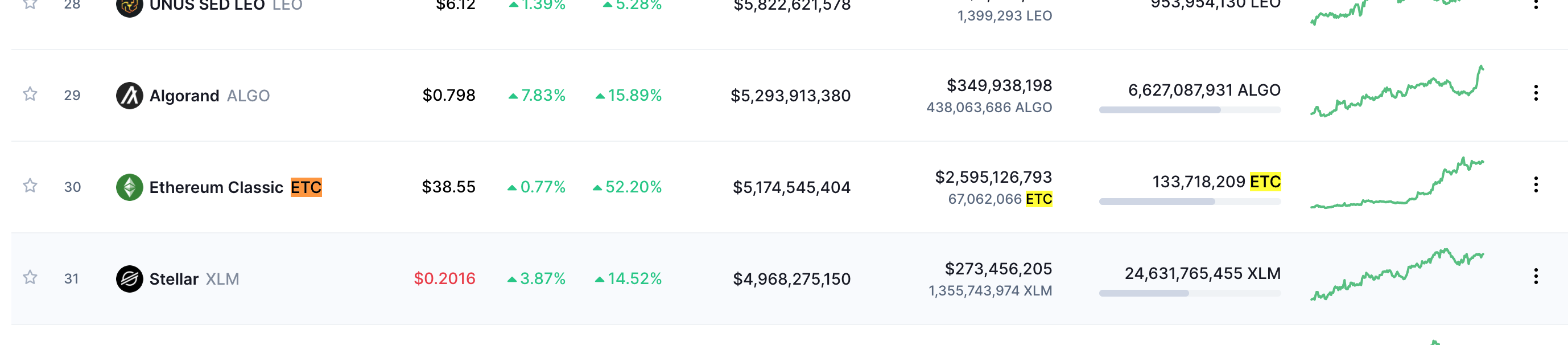The height and width of the screenshot is (345, 1568).
Task: Click the Stellar black logo icon
Action: 130,279
